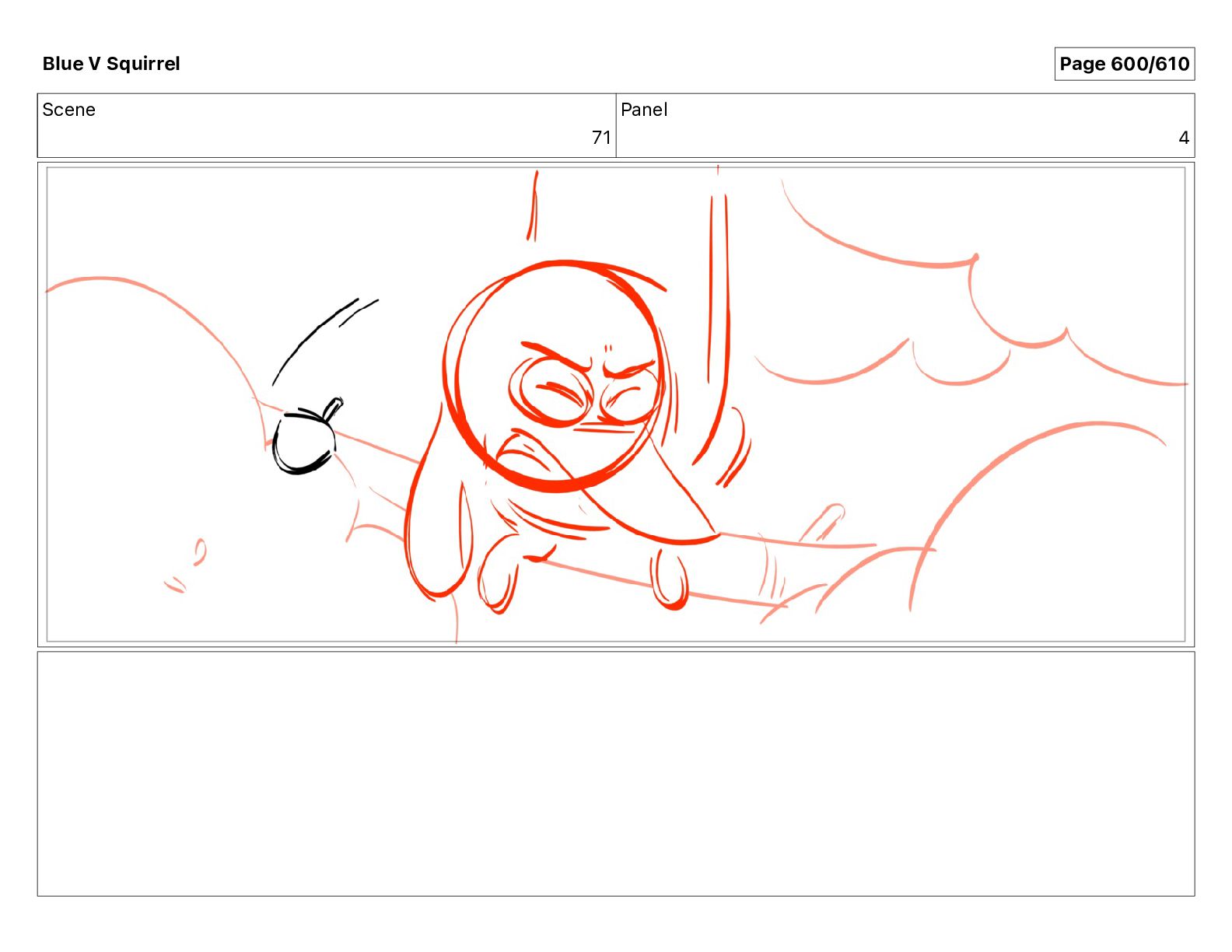Click the panel number 4
This screenshot has height=952, width=1232.
[x=1184, y=138]
